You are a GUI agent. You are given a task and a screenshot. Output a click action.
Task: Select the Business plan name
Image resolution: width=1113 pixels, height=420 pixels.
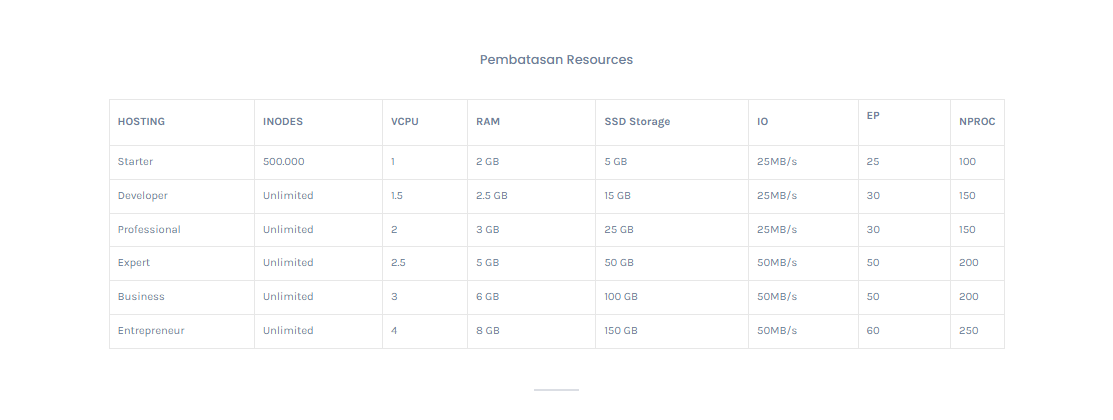click(x=141, y=297)
